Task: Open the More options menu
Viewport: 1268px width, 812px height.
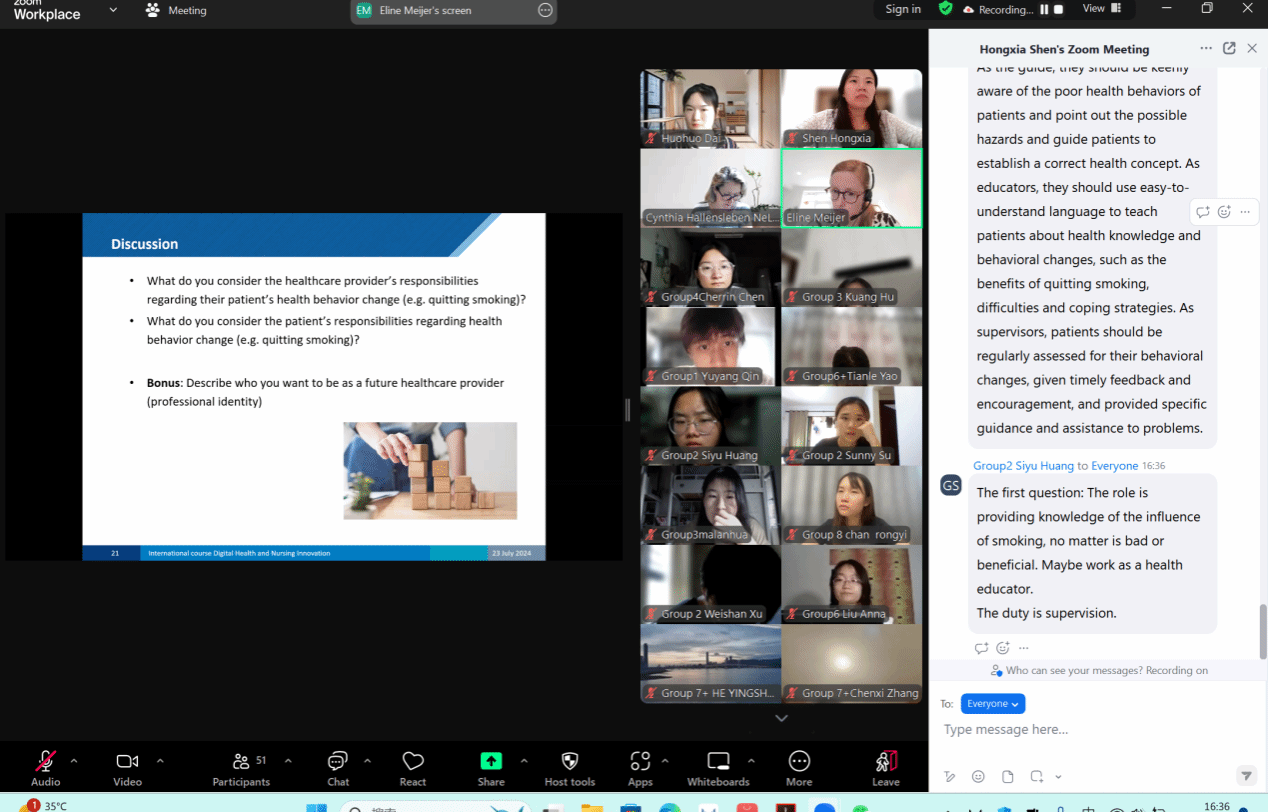Action: [x=799, y=762]
